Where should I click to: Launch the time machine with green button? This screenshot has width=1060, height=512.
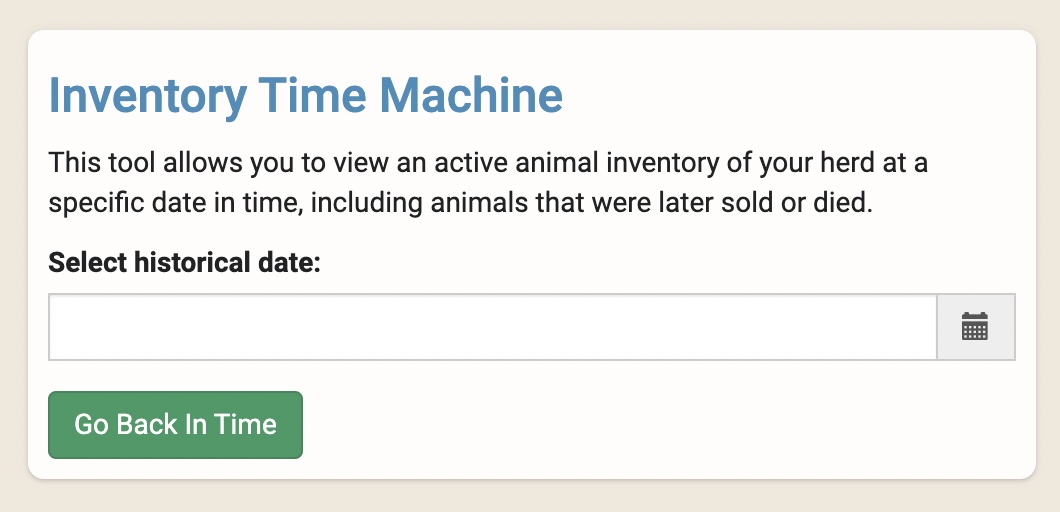pos(175,424)
